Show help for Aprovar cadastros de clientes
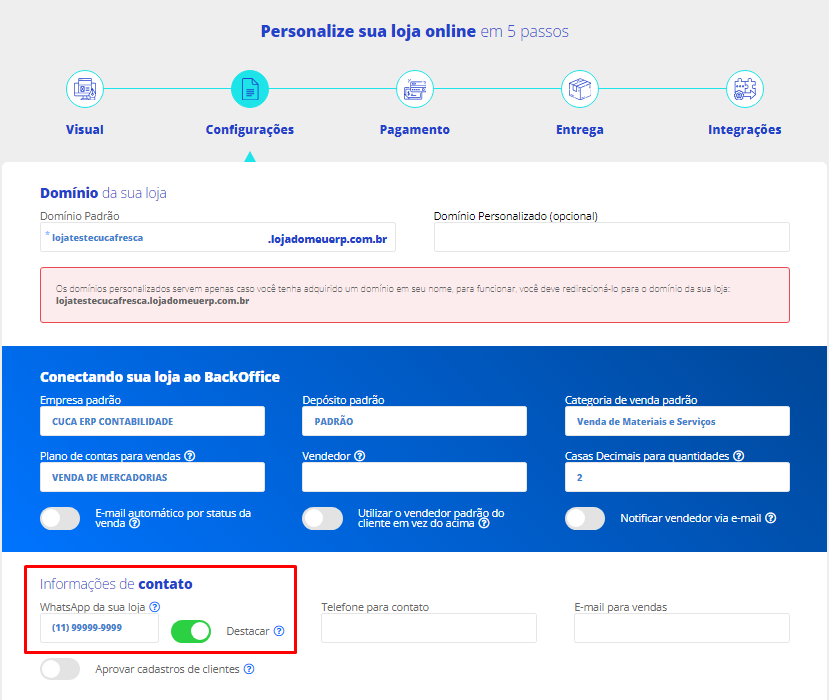Screen dimensions: 829x700 249,669
